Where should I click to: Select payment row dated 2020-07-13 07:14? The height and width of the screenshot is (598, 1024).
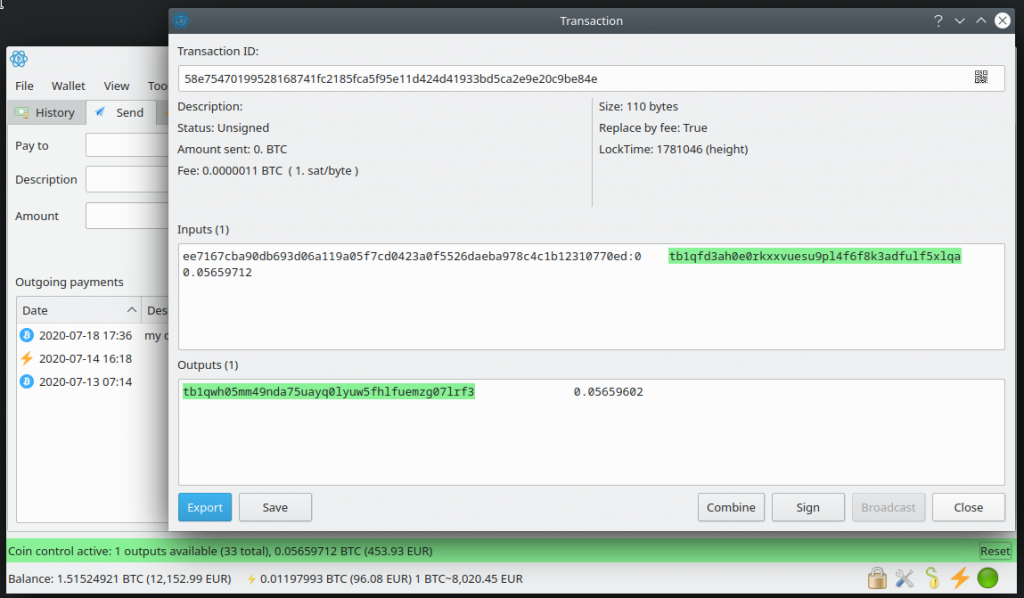[93, 381]
